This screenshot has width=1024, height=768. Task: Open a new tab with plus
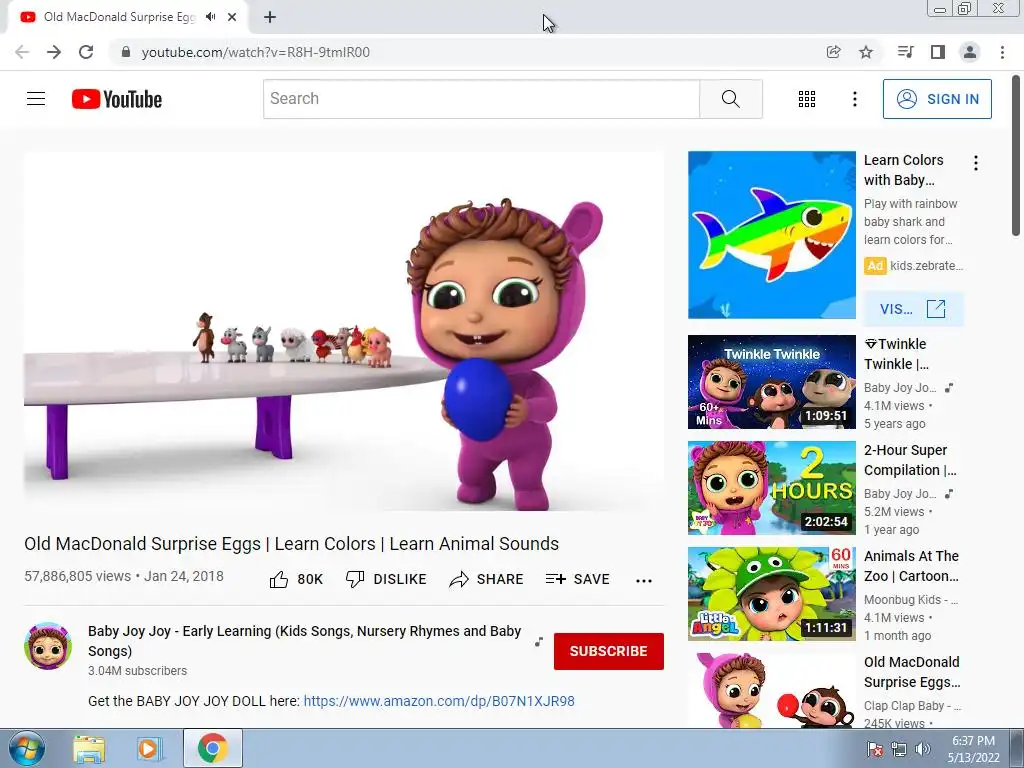(x=270, y=17)
